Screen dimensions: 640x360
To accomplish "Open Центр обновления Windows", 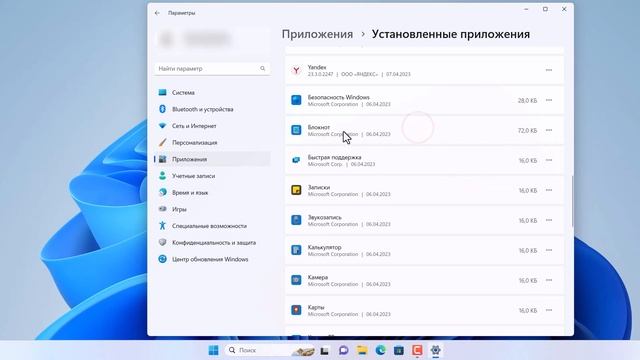I will (212, 259).
